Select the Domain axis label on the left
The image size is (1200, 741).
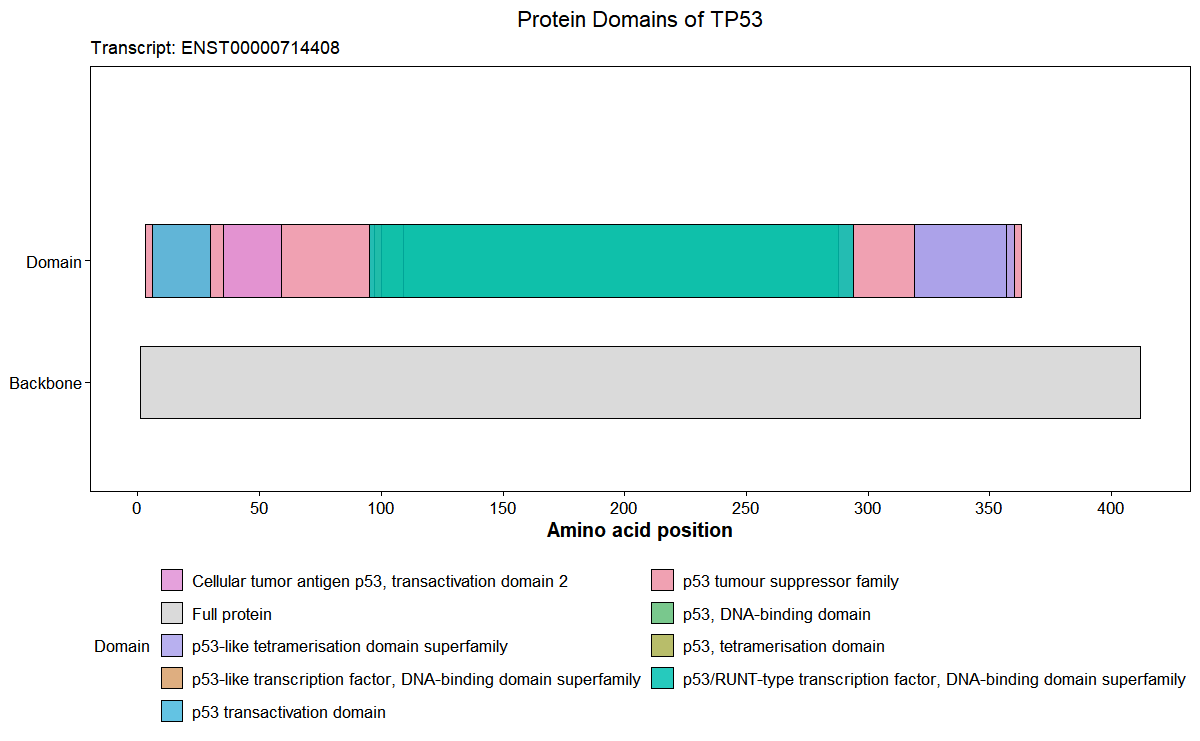pos(53,263)
